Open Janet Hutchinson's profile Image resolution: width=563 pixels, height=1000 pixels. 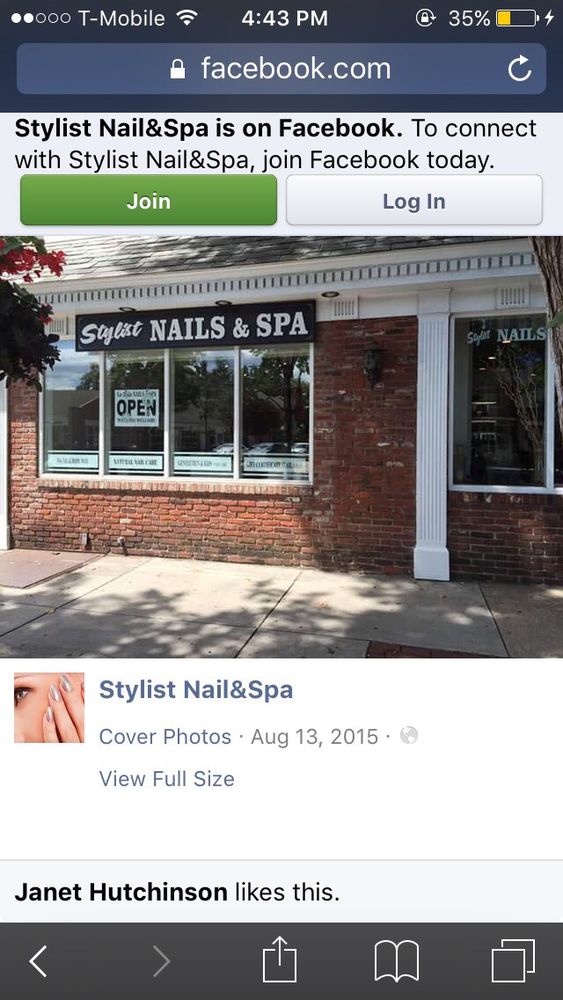point(121,892)
